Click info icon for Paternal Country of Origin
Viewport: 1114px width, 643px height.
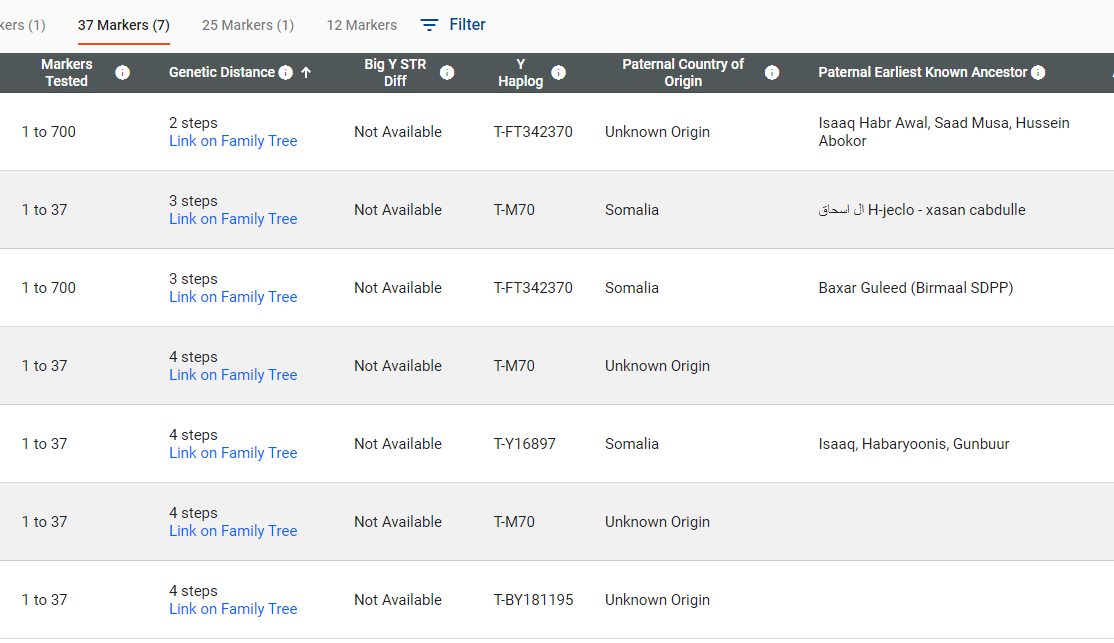772,72
